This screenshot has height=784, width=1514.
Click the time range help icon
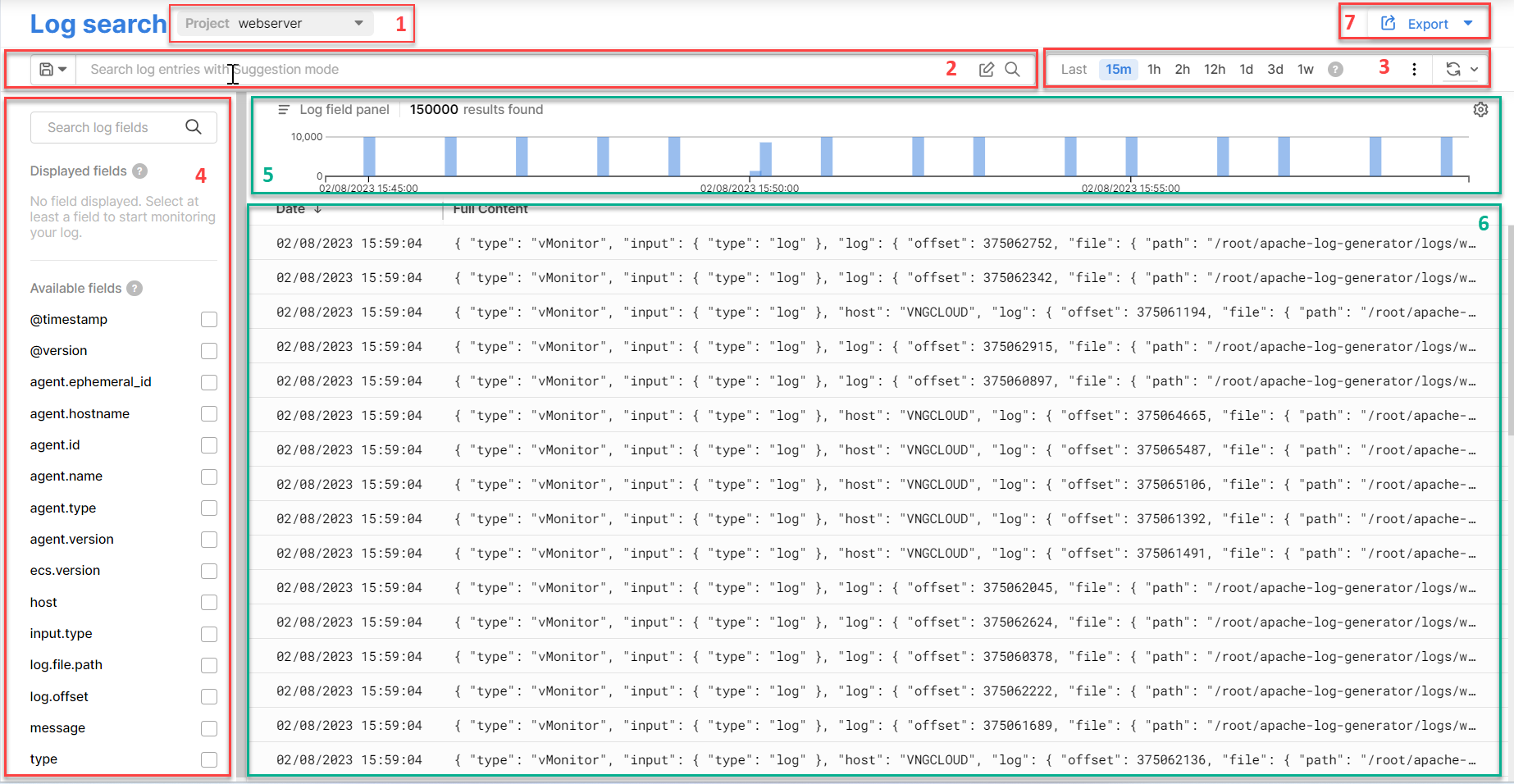[x=1335, y=70]
